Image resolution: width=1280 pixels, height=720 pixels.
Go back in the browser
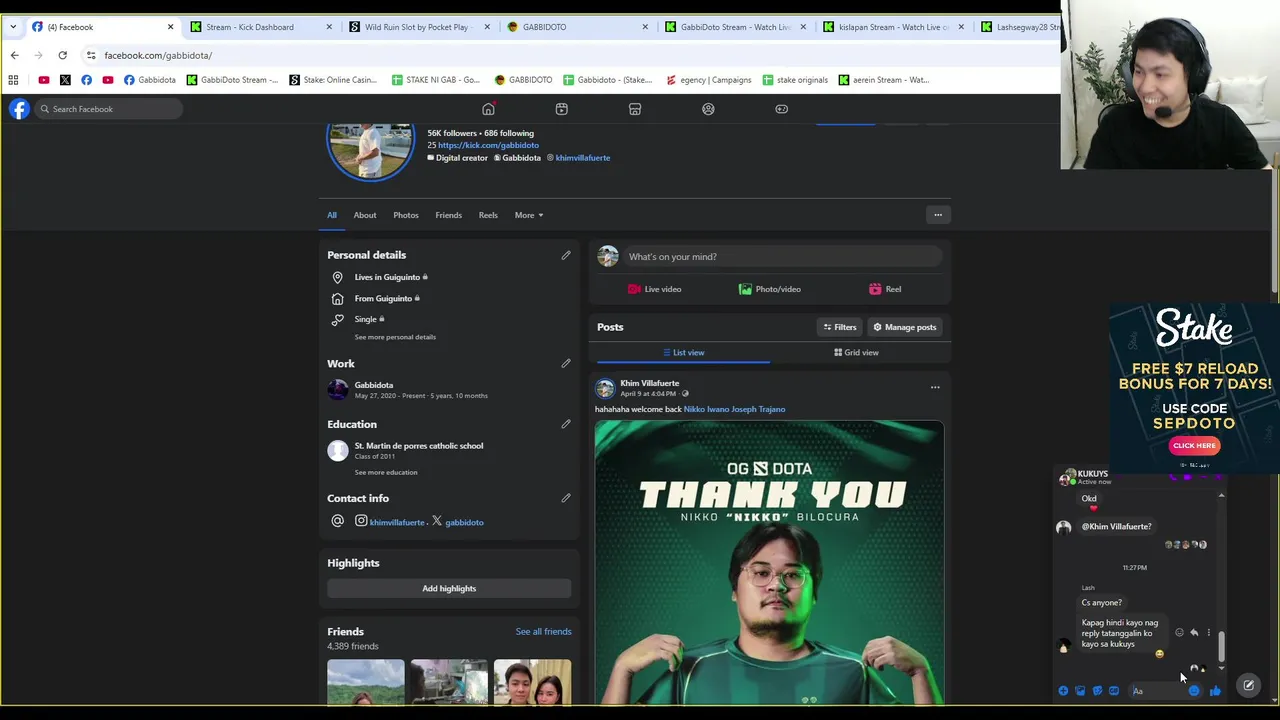(x=14, y=55)
